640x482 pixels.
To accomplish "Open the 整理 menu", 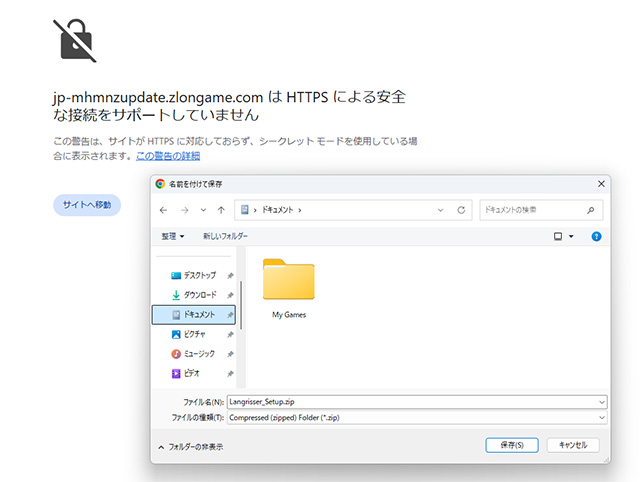I will coord(173,236).
